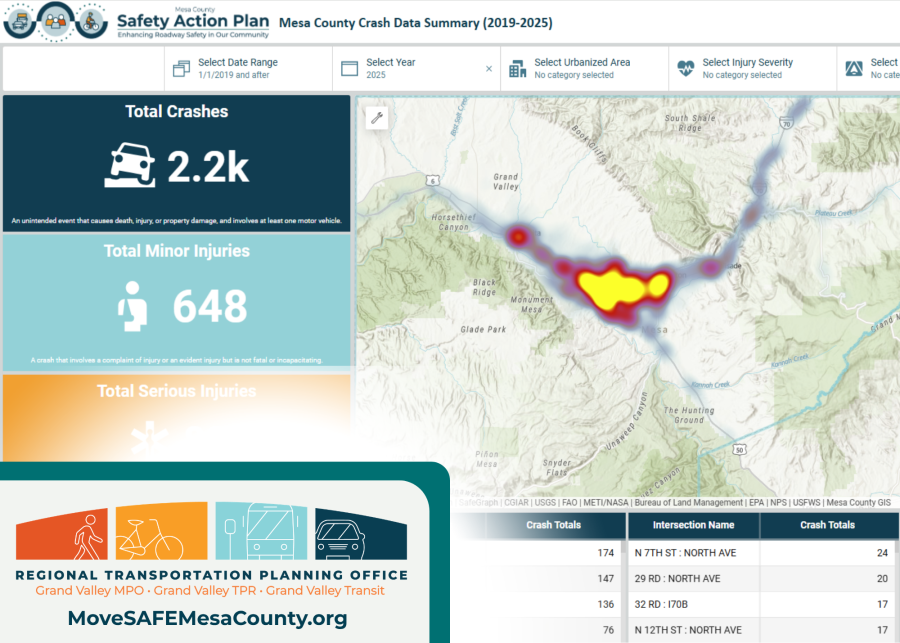Viewport: 900px width, 643px height.
Task: Click the 648 minor injuries value
Action: click(x=210, y=307)
